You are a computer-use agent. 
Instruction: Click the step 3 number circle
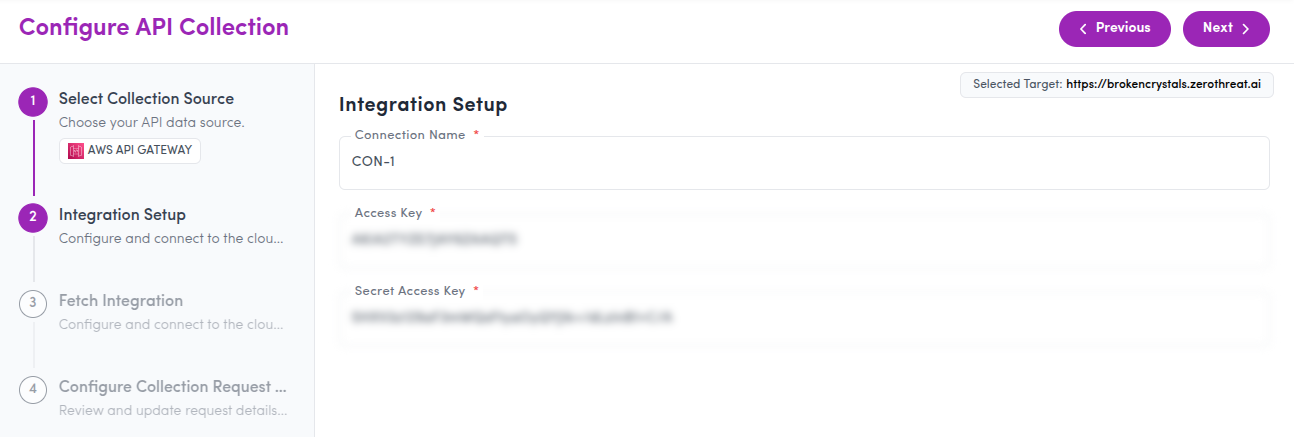33,303
